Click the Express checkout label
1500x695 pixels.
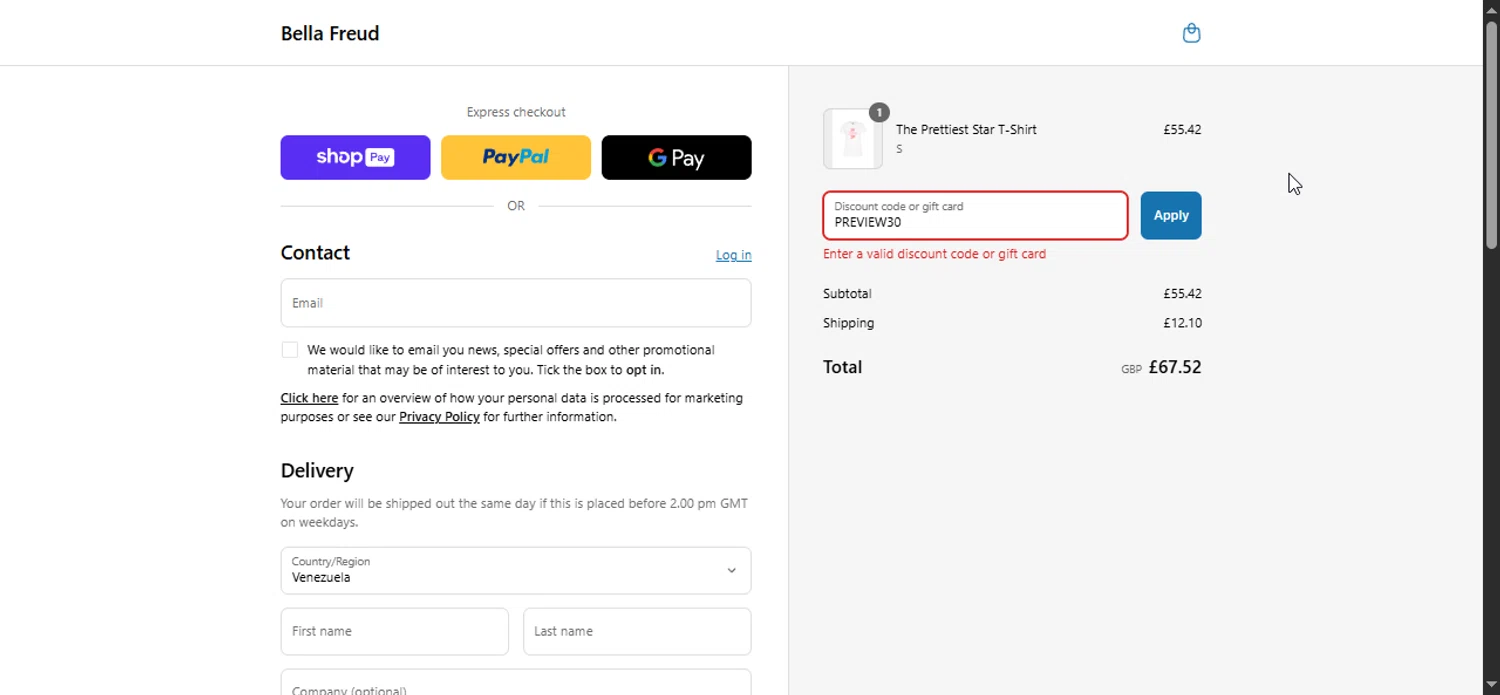tap(516, 112)
